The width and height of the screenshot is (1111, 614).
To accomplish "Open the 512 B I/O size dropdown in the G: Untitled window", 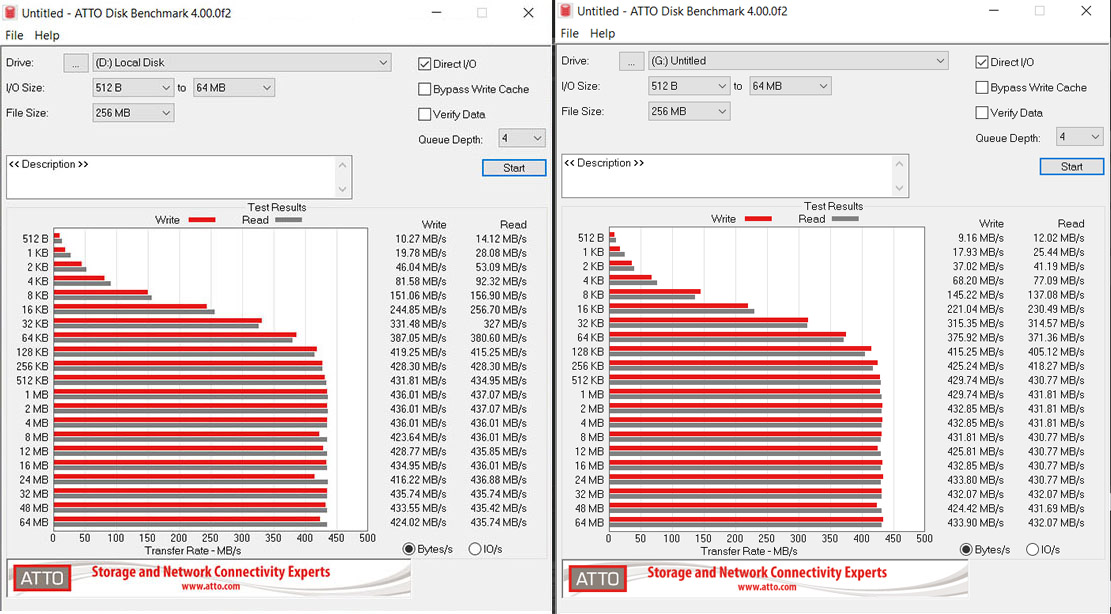I will coord(689,86).
